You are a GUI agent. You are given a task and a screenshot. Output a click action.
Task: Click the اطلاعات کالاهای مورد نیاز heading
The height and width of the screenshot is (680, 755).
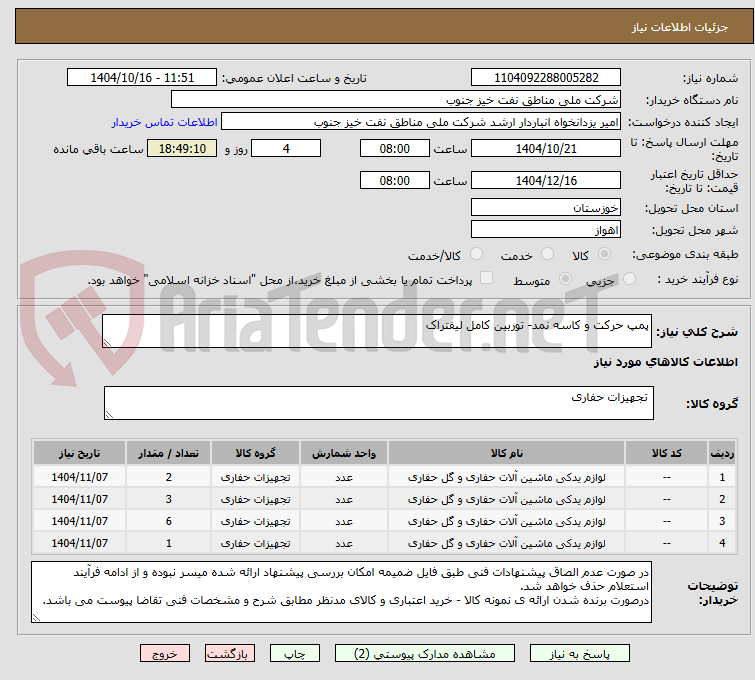click(x=665, y=362)
